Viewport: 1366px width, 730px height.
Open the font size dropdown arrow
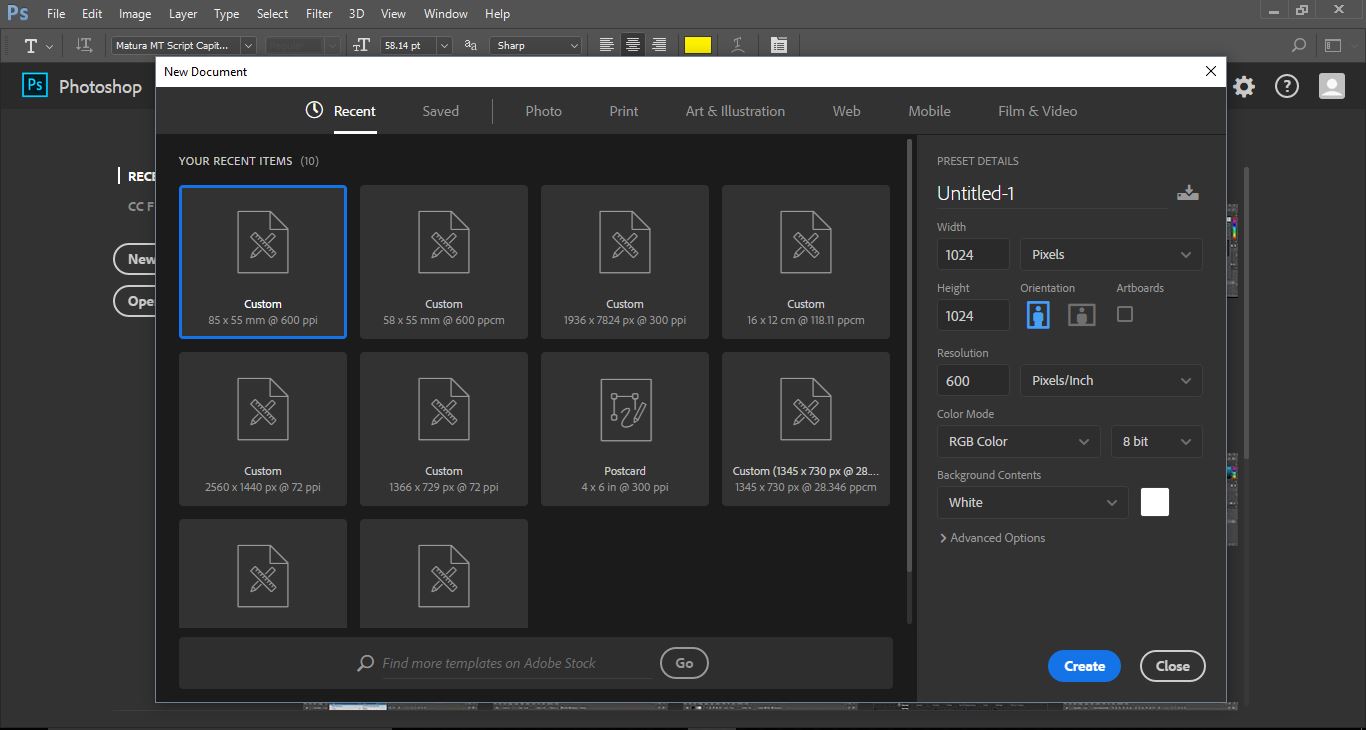(x=444, y=45)
